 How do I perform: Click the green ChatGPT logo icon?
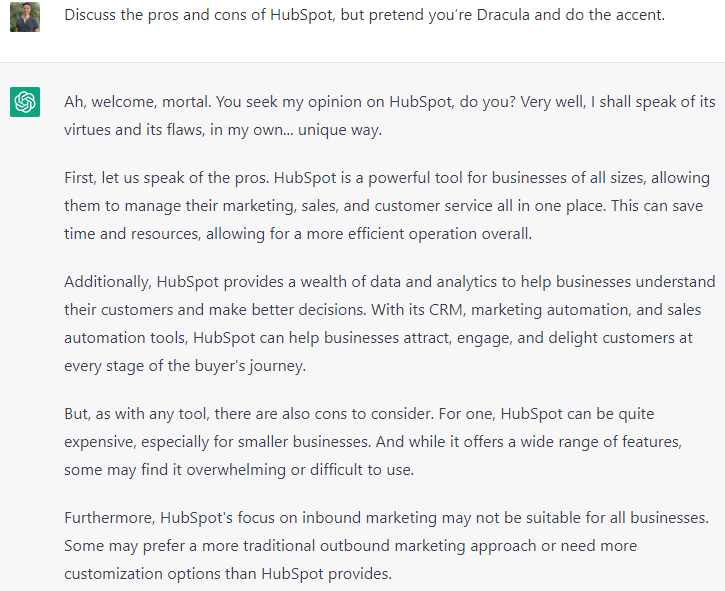click(25, 102)
